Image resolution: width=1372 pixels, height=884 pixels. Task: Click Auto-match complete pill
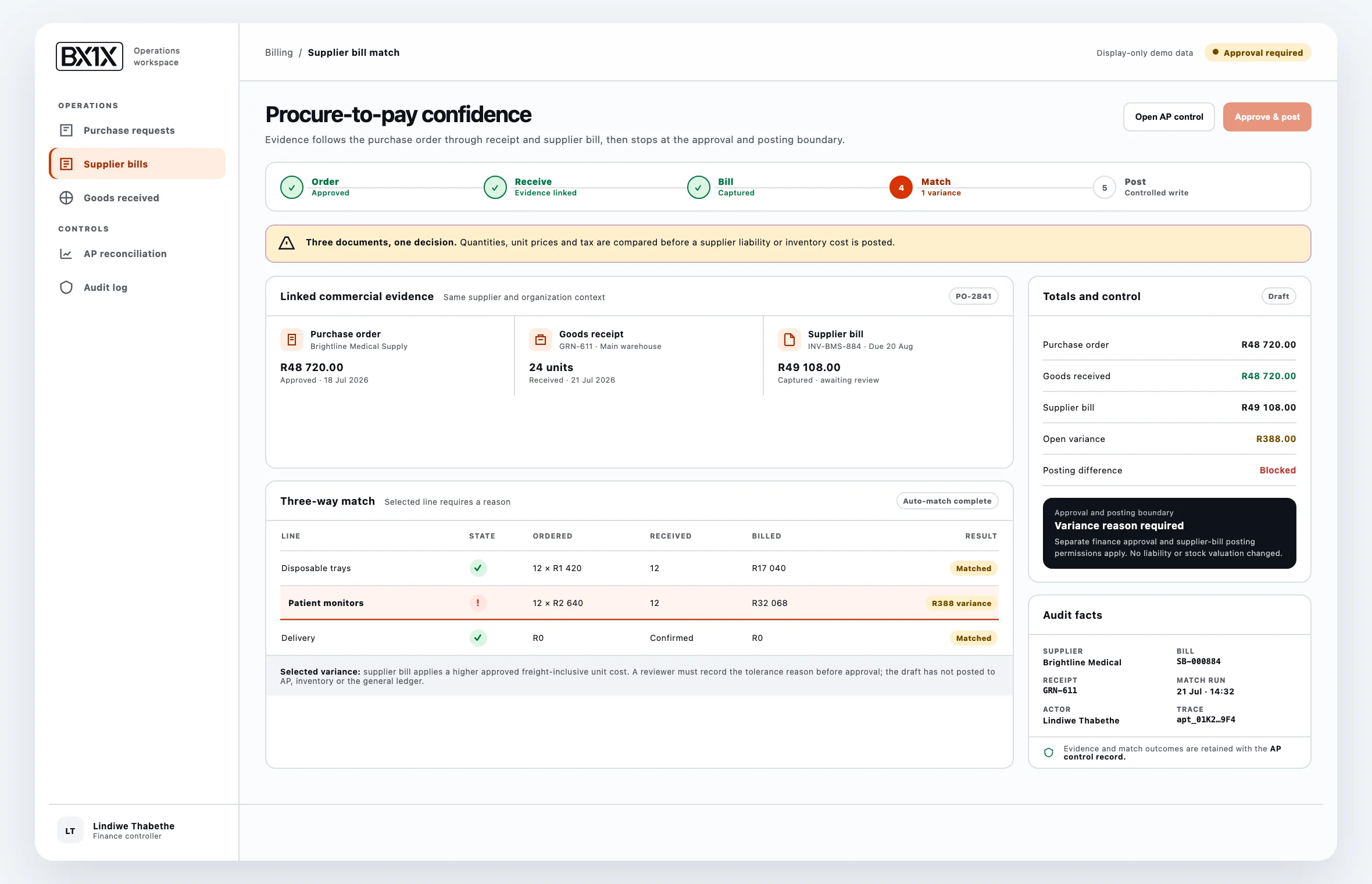(948, 501)
